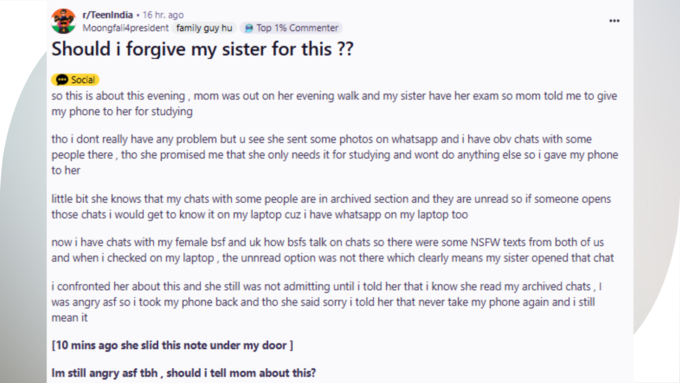Click the paragraph mentioning NSFW texts
Image resolution: width=680 pixels, height=383 pixels.
[x=333, y=250]
